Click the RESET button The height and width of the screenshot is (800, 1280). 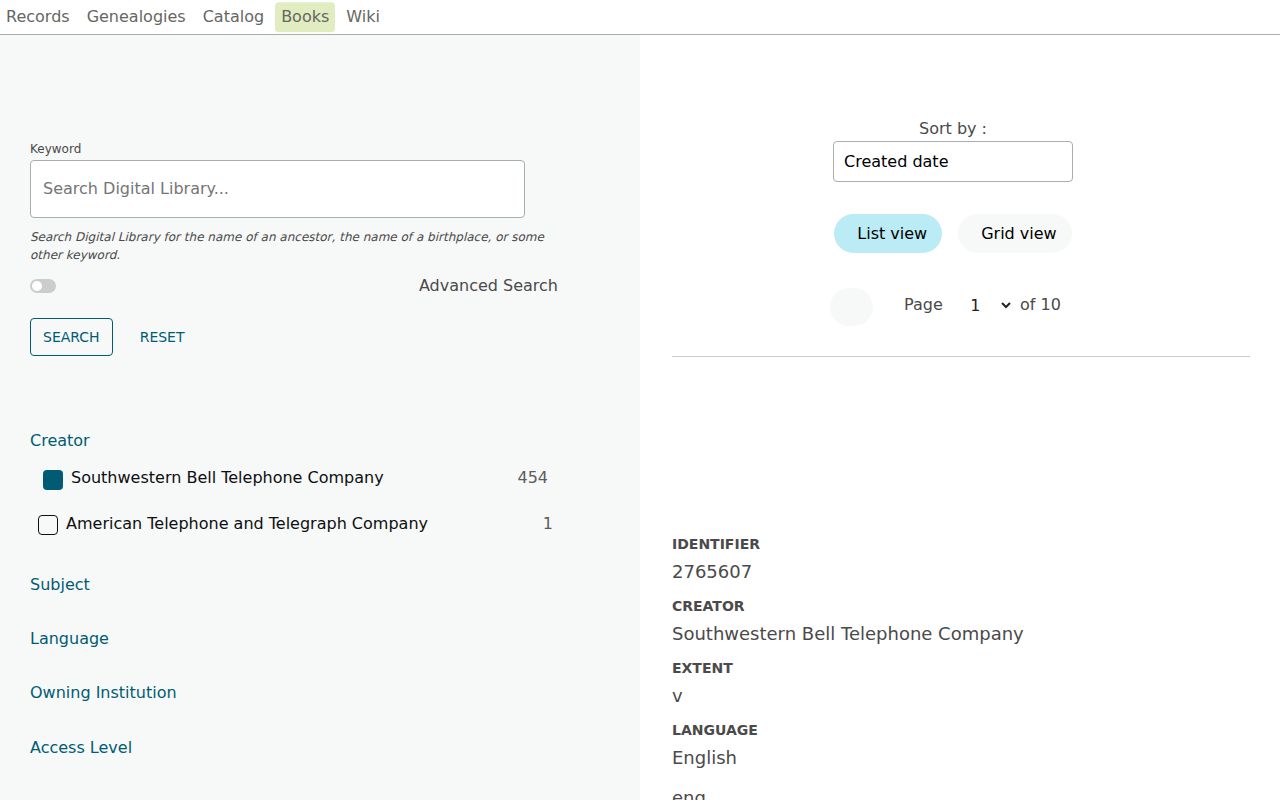pyautogui.click(x=162, y=337)
